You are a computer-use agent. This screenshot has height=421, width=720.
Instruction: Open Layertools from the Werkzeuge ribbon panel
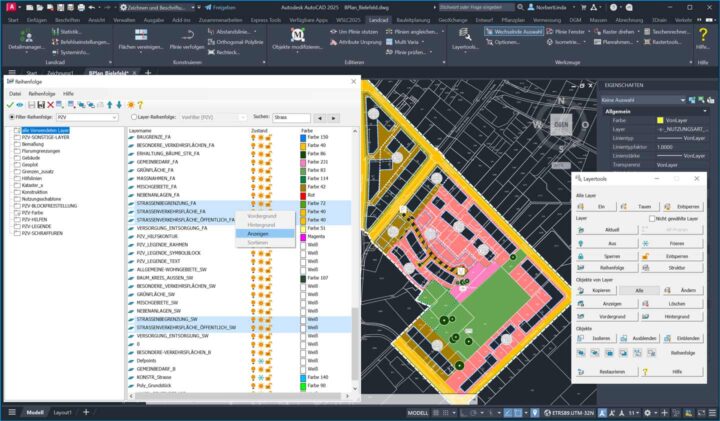click(464, 39)
